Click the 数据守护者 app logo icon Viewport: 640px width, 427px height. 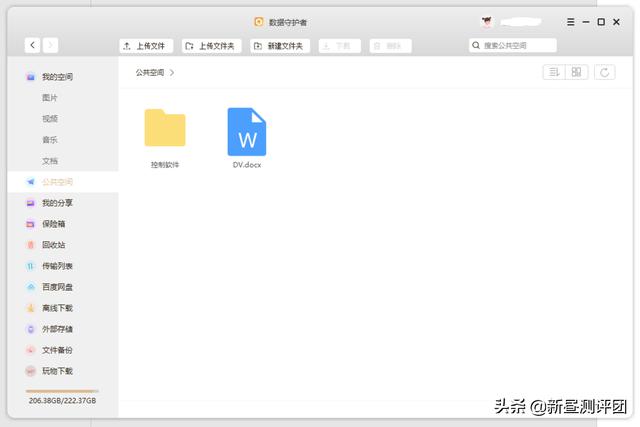click(259, 22)
